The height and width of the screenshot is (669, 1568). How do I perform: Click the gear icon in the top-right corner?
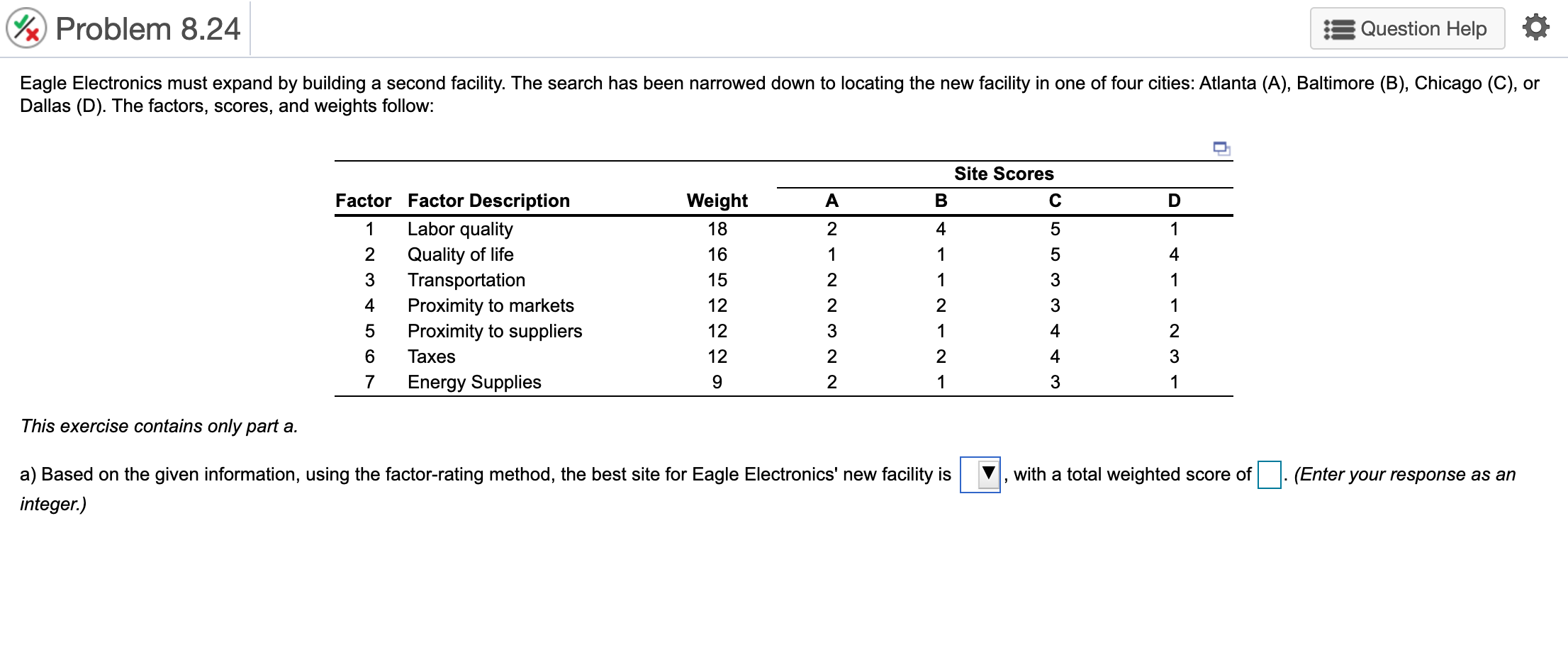[x=1535, y=27]
